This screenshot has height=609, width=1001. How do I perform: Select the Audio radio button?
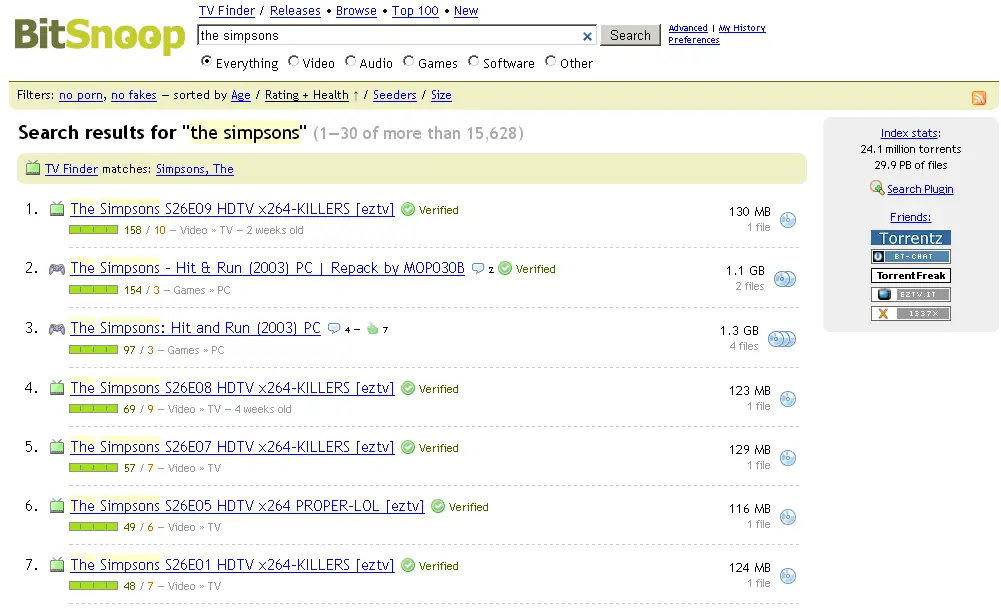point(350,61)
